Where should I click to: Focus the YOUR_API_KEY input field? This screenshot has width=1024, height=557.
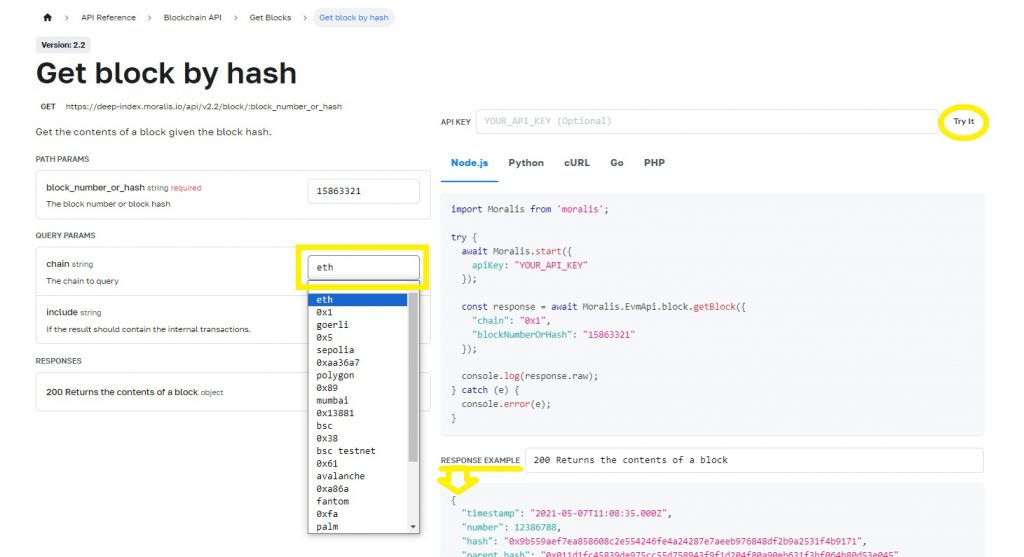pyautogui.click(x=707, y=121)
